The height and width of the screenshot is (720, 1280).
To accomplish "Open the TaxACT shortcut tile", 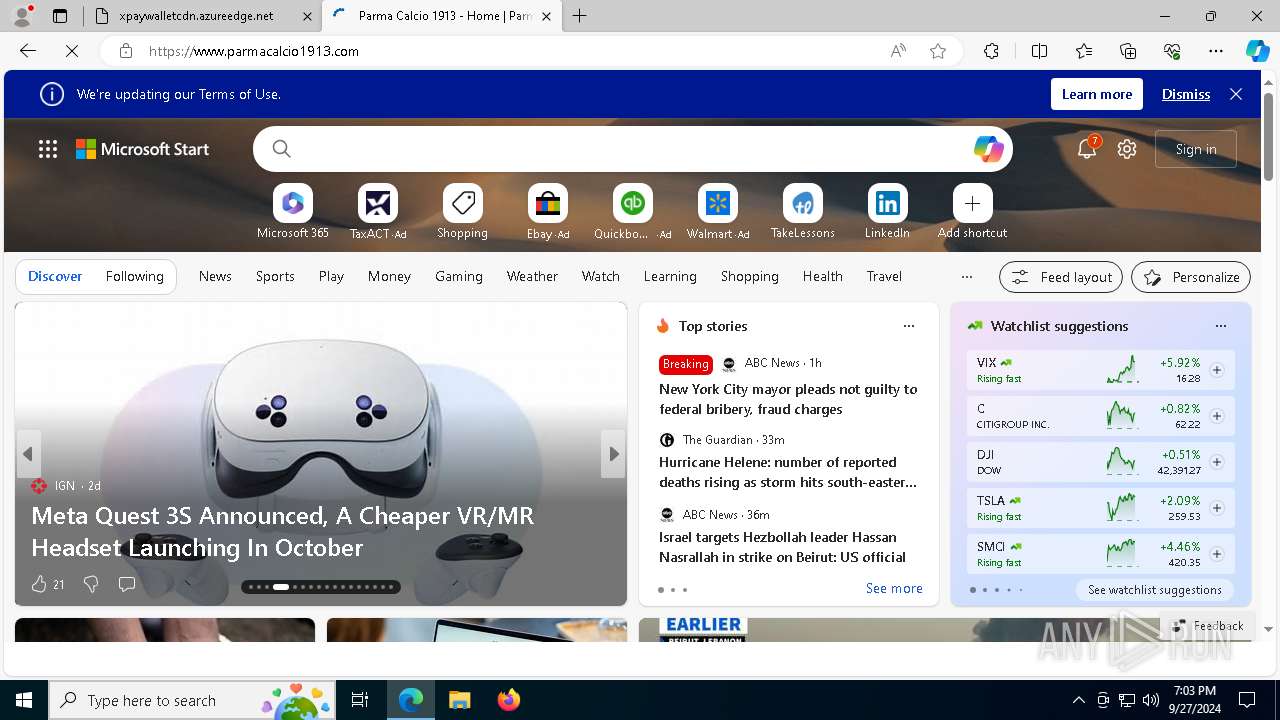I will coord(377,204).
